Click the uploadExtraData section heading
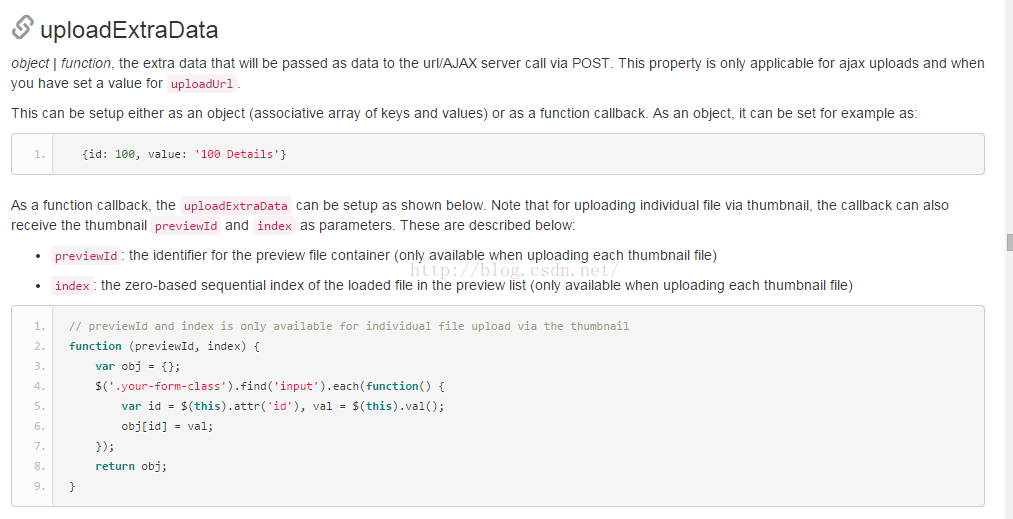The height and width of the screenshot is (519, 1013). pos(129,30)
